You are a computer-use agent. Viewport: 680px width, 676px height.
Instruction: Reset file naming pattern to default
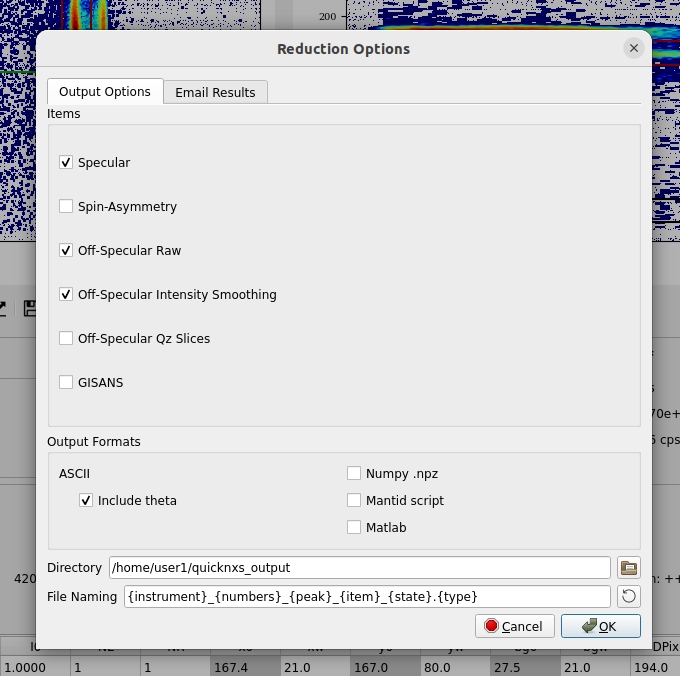coord(629,597)
